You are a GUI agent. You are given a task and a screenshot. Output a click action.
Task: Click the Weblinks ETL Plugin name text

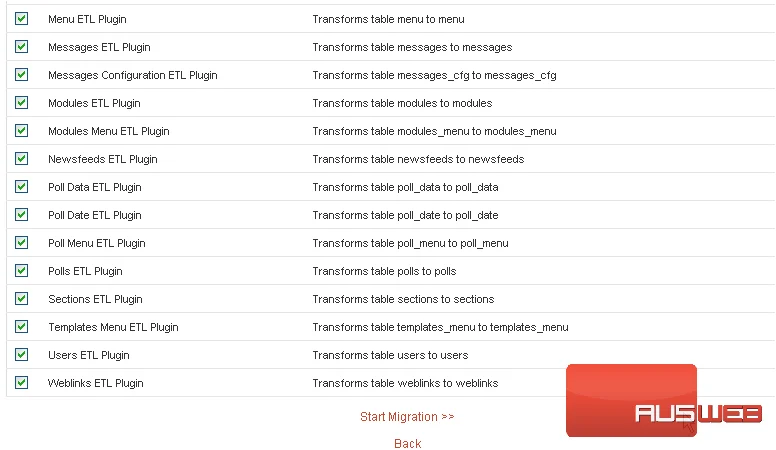96,383
